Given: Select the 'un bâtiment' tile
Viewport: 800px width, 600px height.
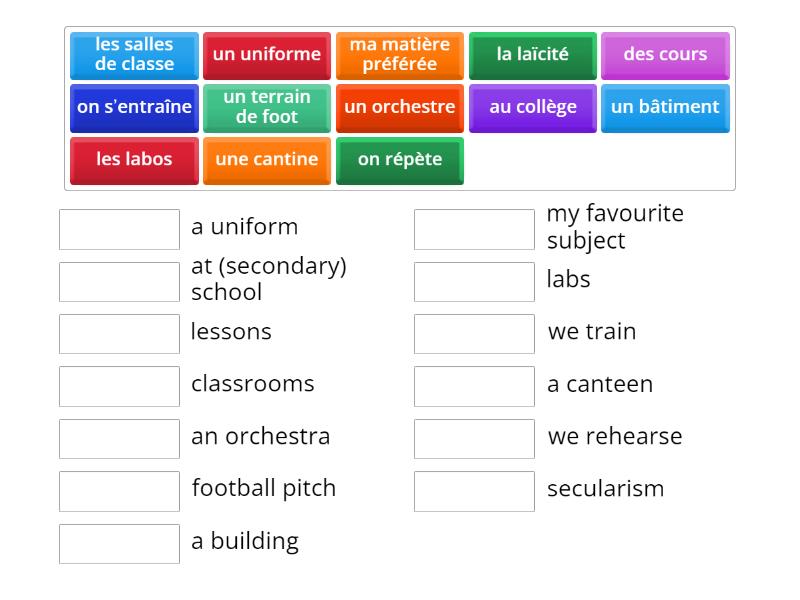Looking at the screenshot, I should click(x=665, y=107).
